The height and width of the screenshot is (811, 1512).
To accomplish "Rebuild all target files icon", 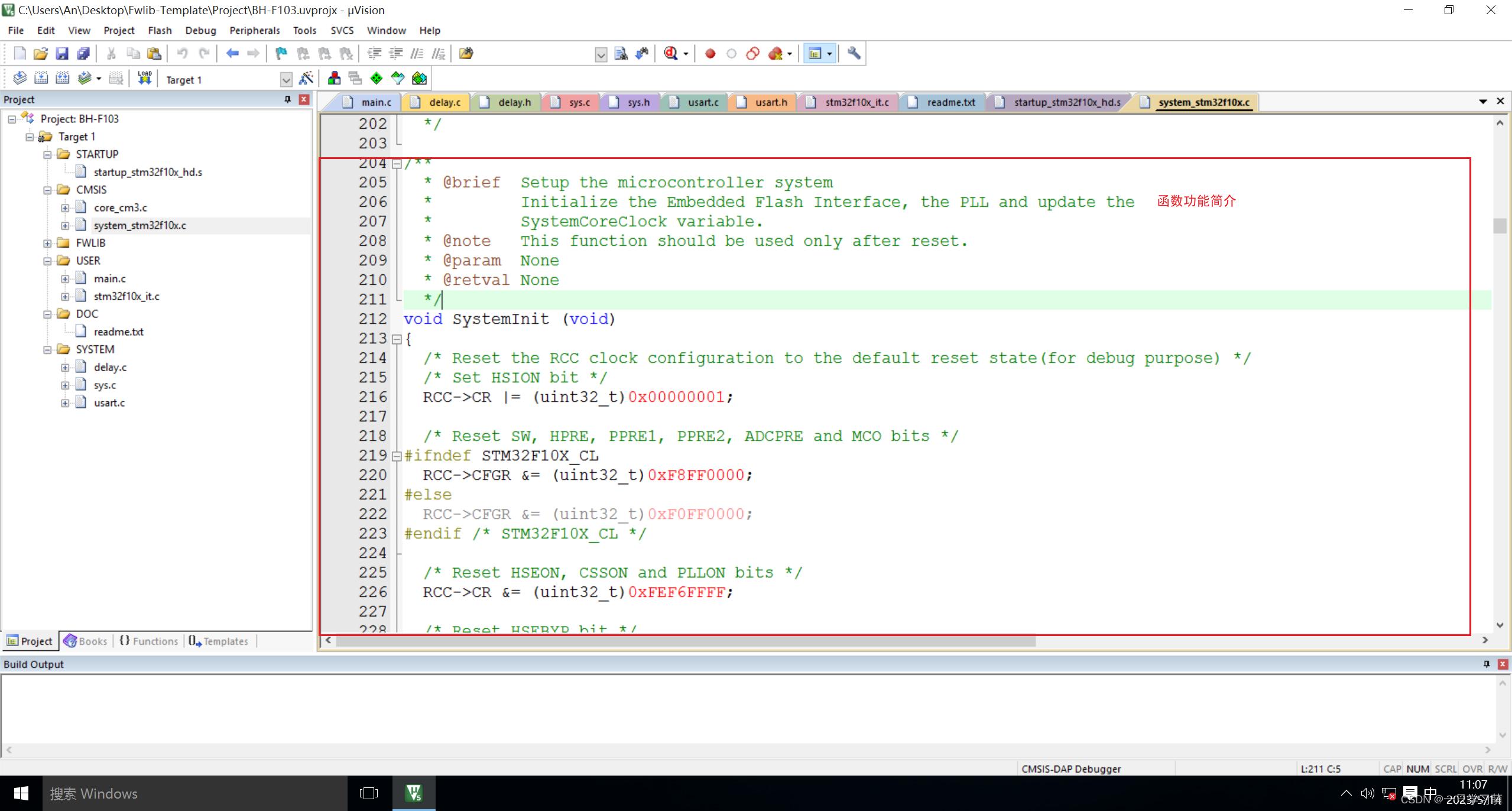I will [62, 79].
